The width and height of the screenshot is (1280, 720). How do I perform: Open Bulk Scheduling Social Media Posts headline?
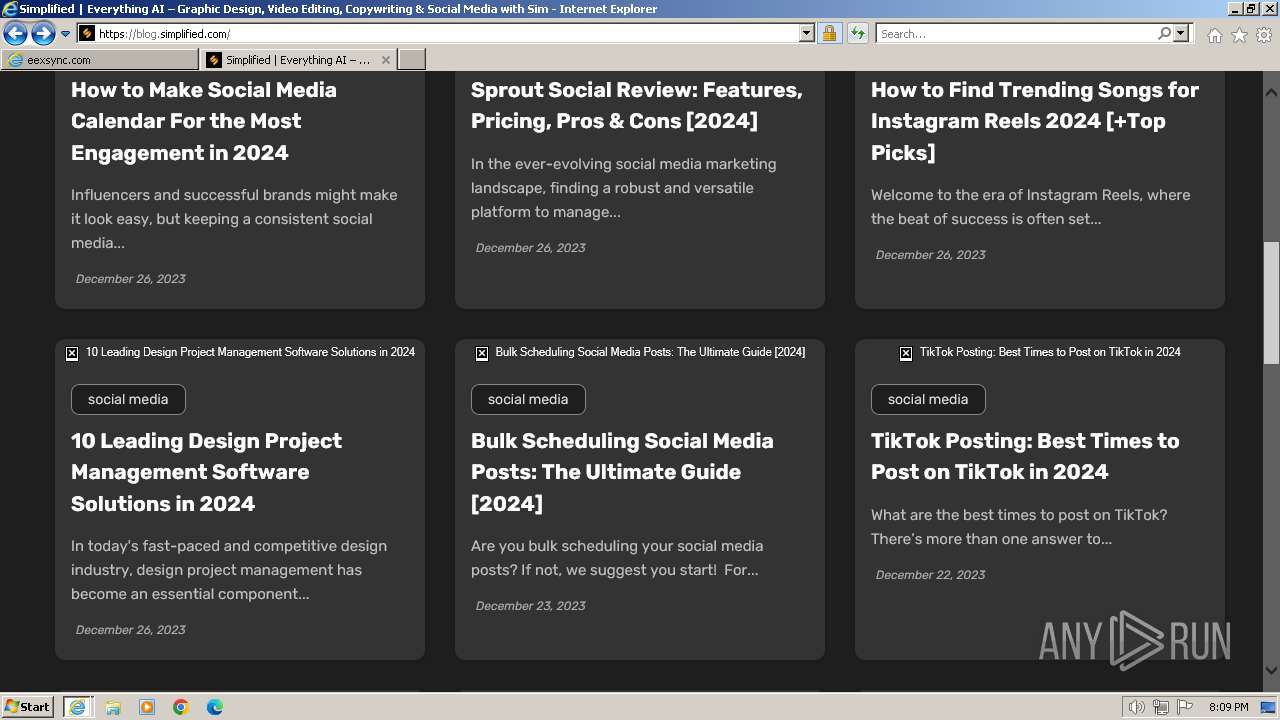622,472
